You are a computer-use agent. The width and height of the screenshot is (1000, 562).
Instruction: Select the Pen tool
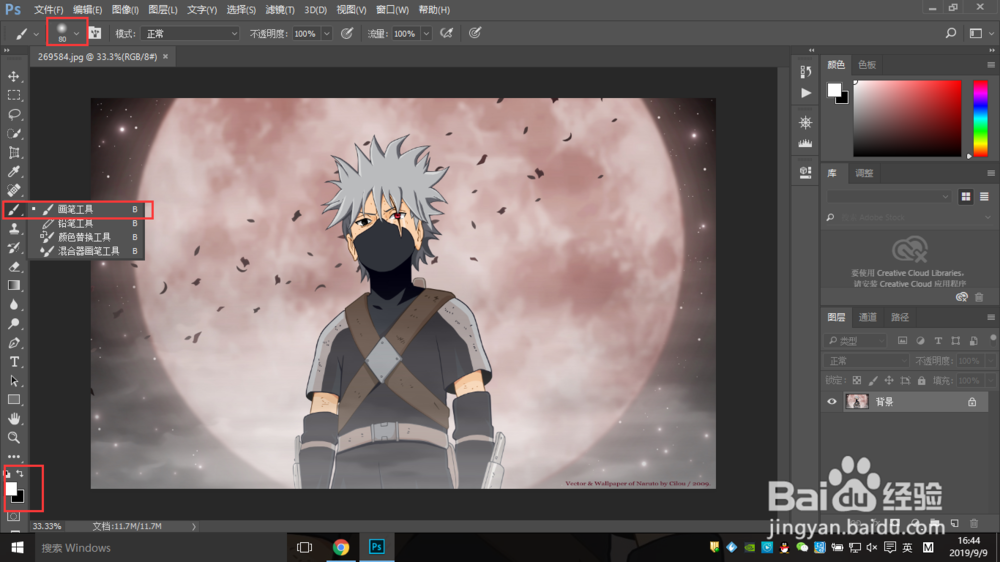(13, 343)
